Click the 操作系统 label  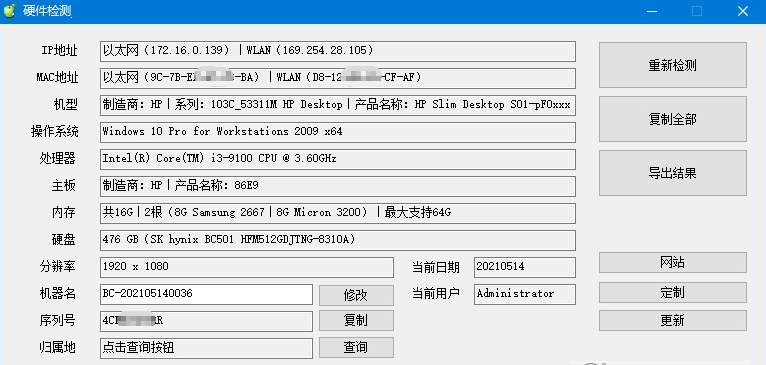pyautogui.click(x=55, y=131)
